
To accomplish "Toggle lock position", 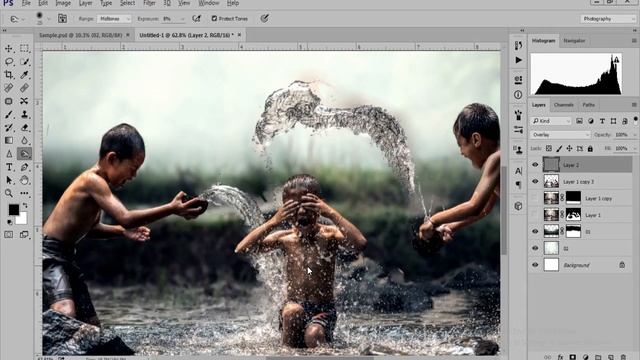I will 569,149.
